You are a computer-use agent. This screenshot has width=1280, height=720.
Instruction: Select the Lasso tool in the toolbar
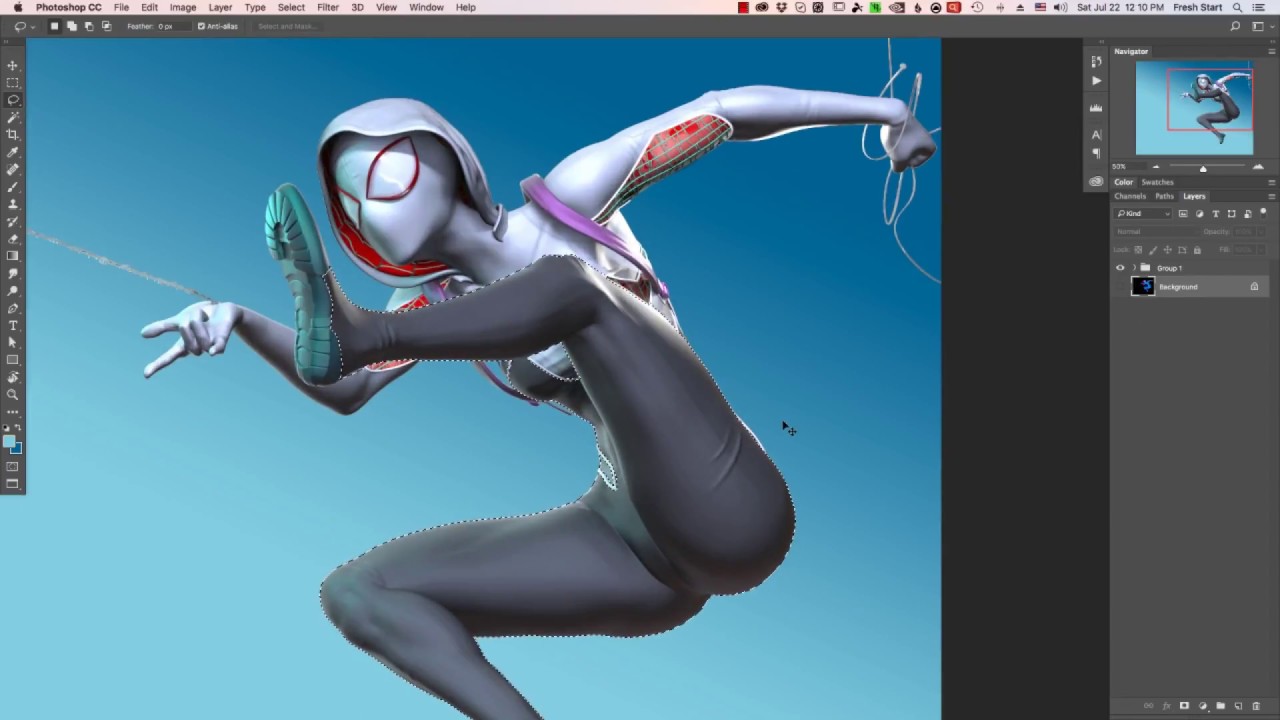pyautogui.click(x=13, y=100)
